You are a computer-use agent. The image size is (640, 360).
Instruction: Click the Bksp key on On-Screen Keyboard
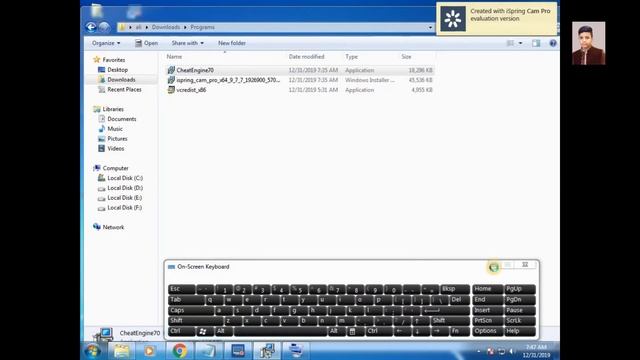coord(455,289)
